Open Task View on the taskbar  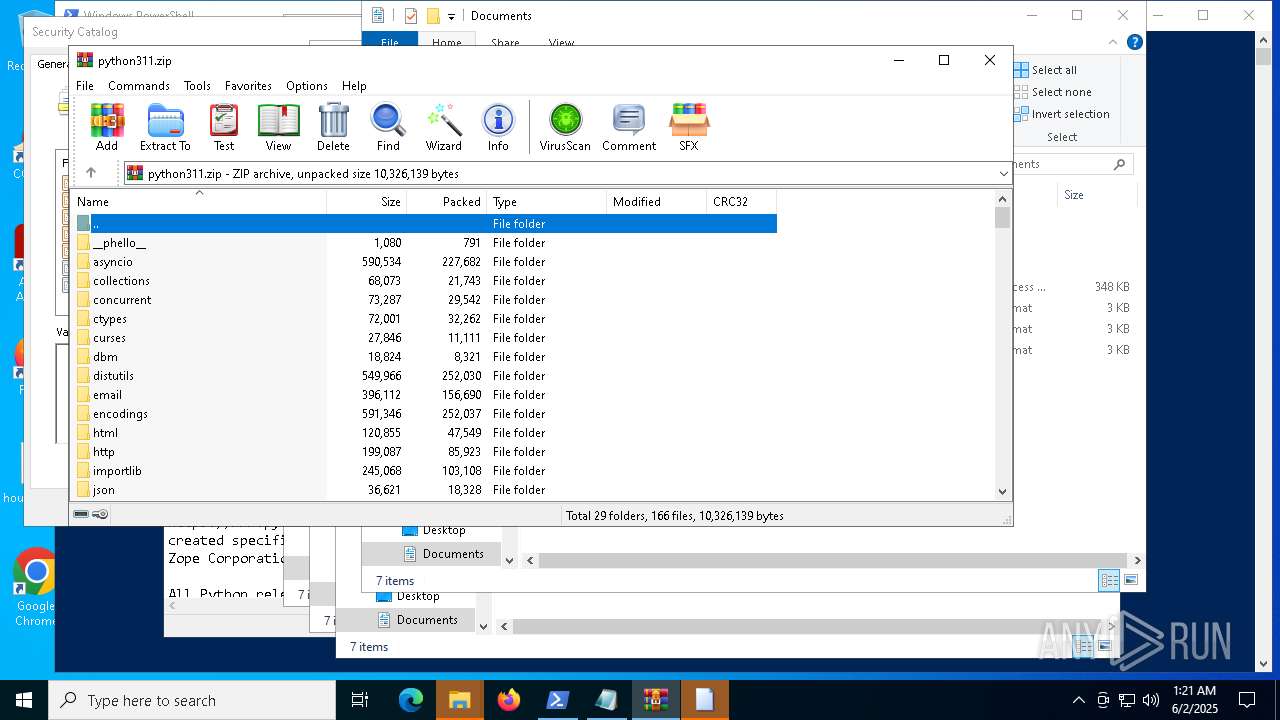(361, 700)
